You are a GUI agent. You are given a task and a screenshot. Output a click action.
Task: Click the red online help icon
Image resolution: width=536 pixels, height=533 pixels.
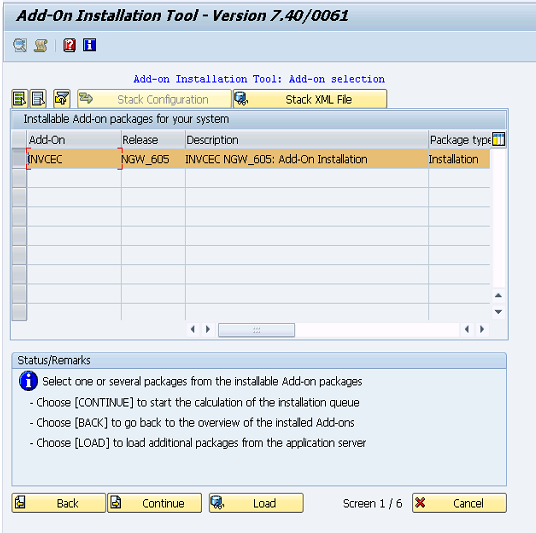(69, 45)
